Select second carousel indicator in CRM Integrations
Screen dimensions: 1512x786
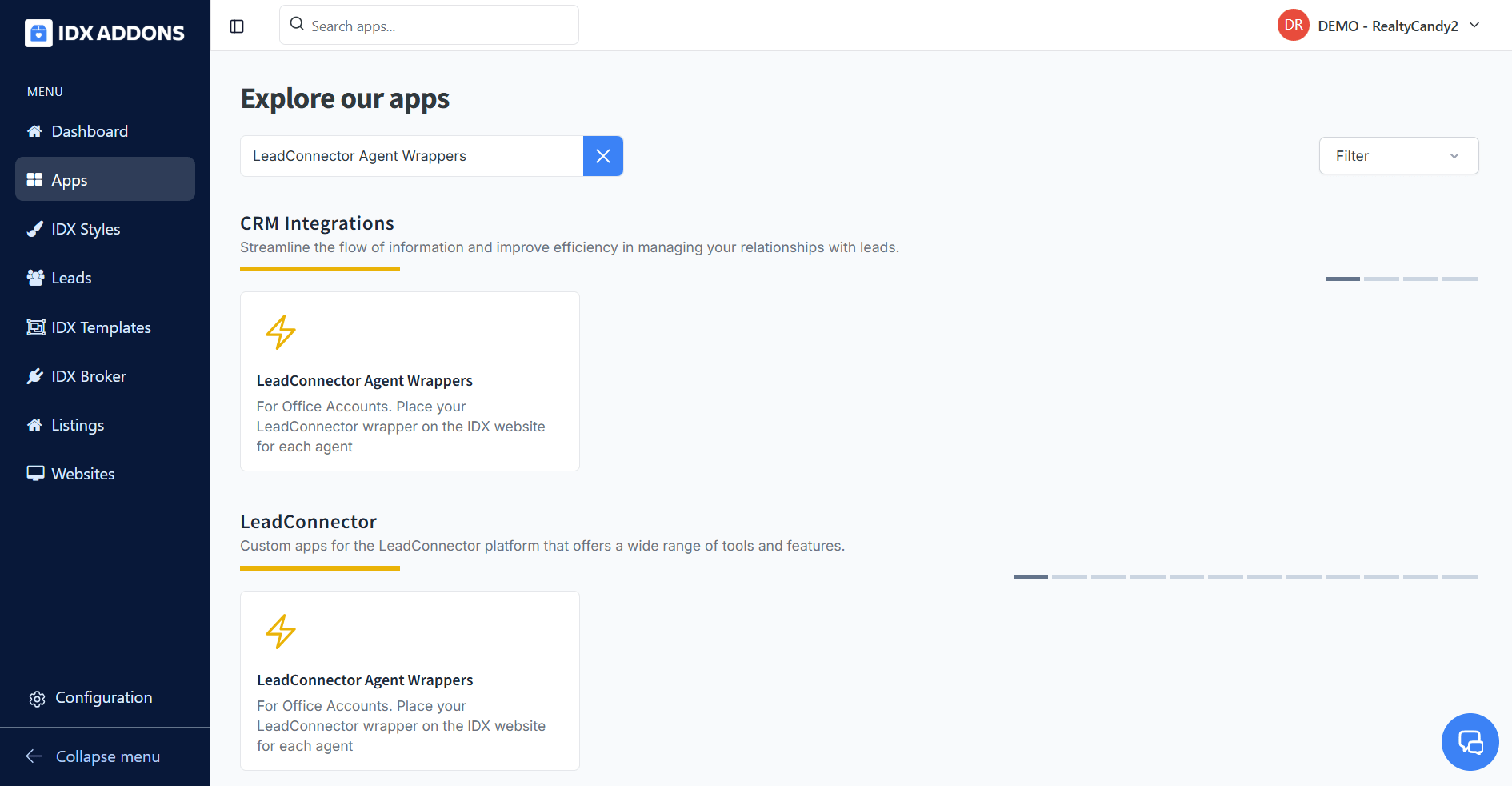[x=1381, y=279]
